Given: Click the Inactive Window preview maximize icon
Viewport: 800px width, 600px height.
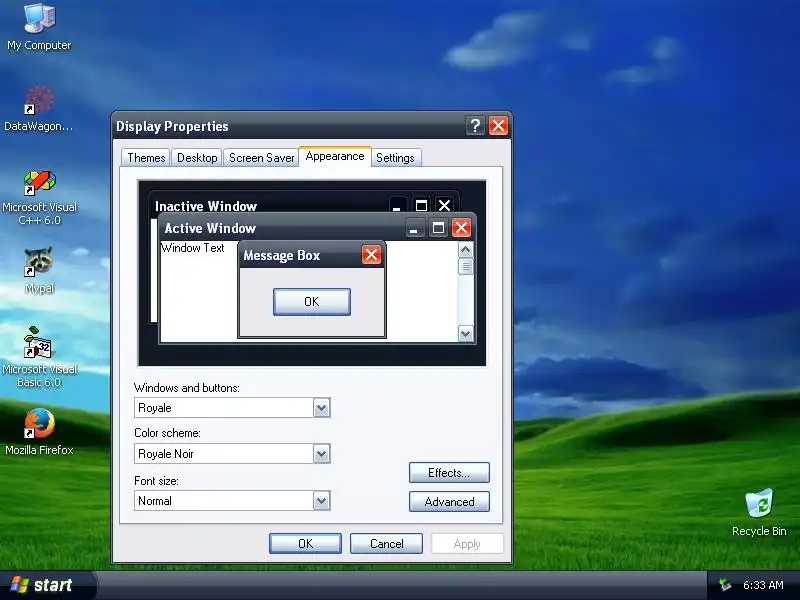Looking at the screenshot, I should click(x=421, y=205).
